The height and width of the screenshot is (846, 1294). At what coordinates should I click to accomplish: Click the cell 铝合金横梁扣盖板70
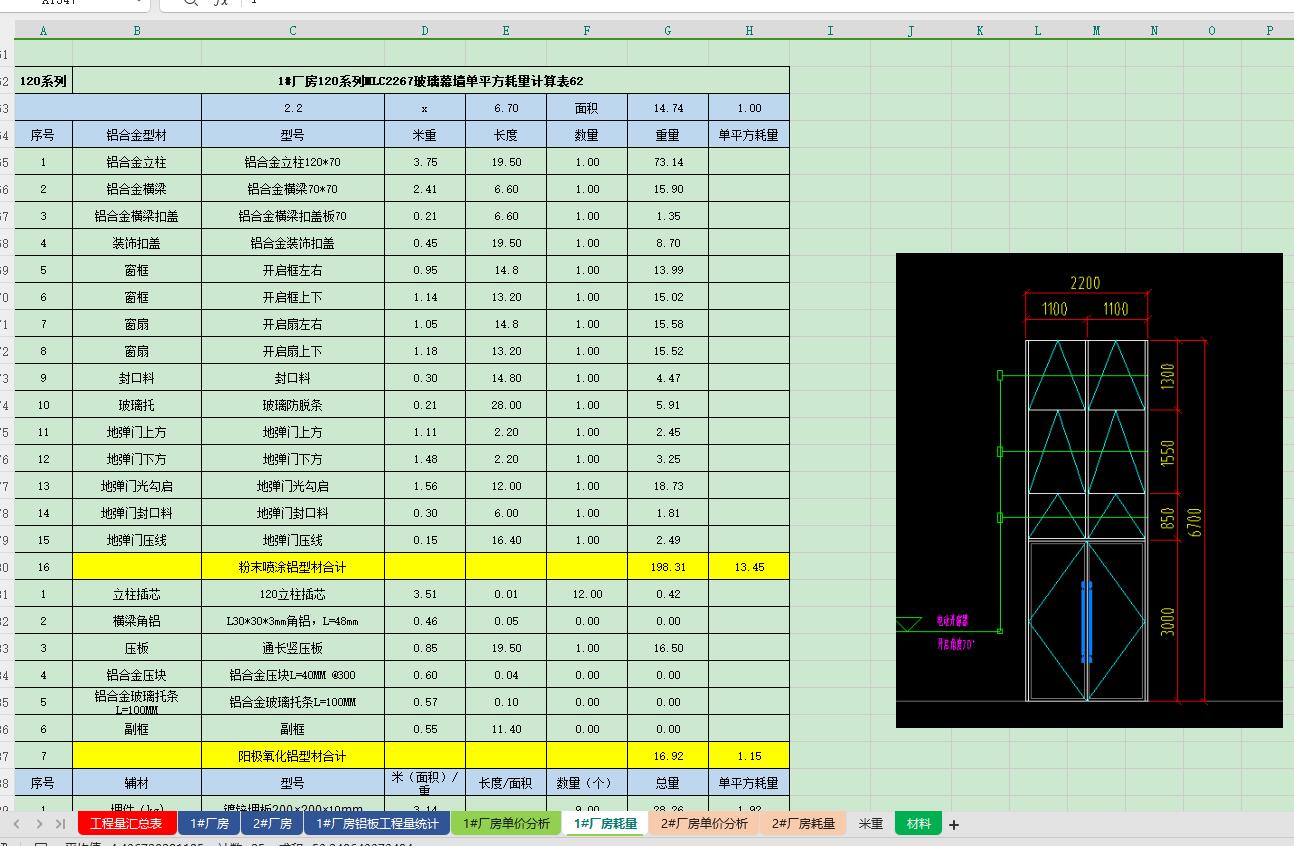pyautogui.click(x=293, y=216)
